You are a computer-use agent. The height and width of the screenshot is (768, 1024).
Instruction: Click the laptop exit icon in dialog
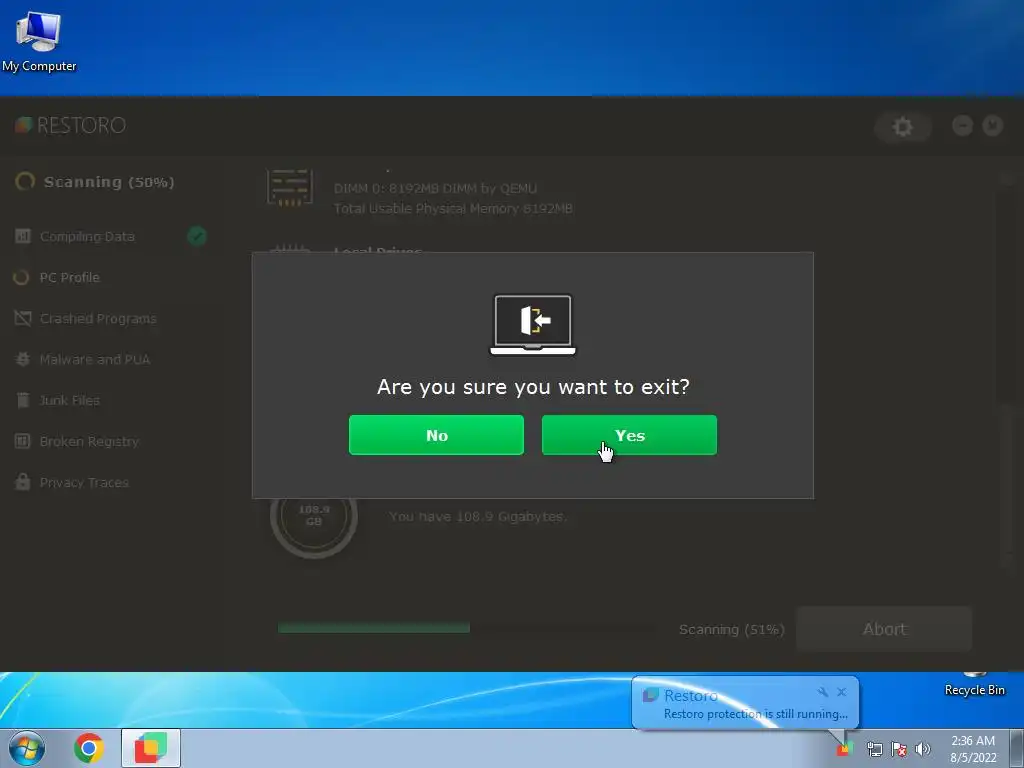pos(533,325)
